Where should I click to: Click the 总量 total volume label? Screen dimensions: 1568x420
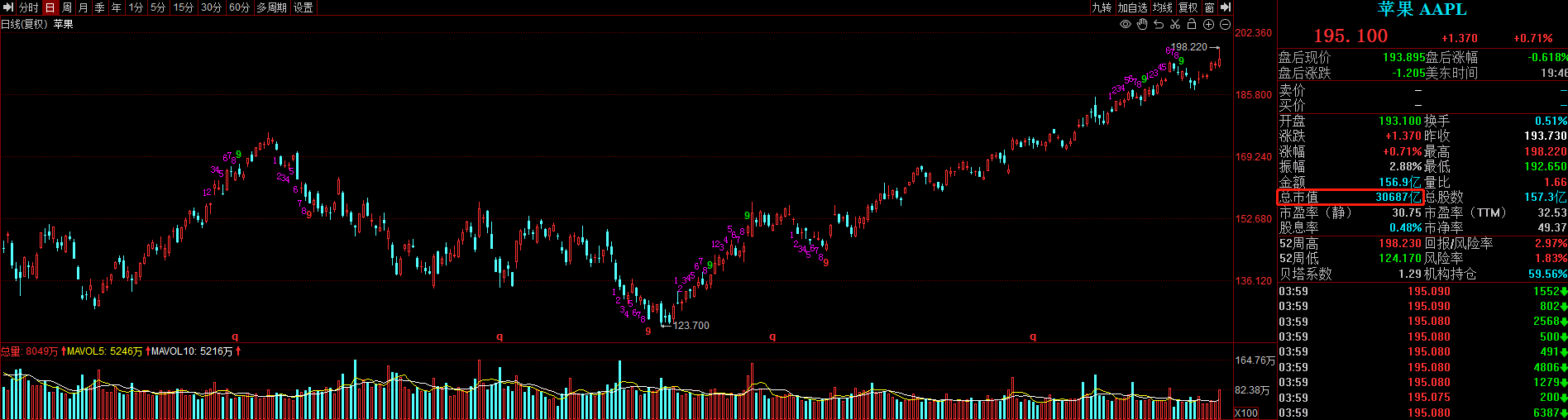click(x=29, y=351)
